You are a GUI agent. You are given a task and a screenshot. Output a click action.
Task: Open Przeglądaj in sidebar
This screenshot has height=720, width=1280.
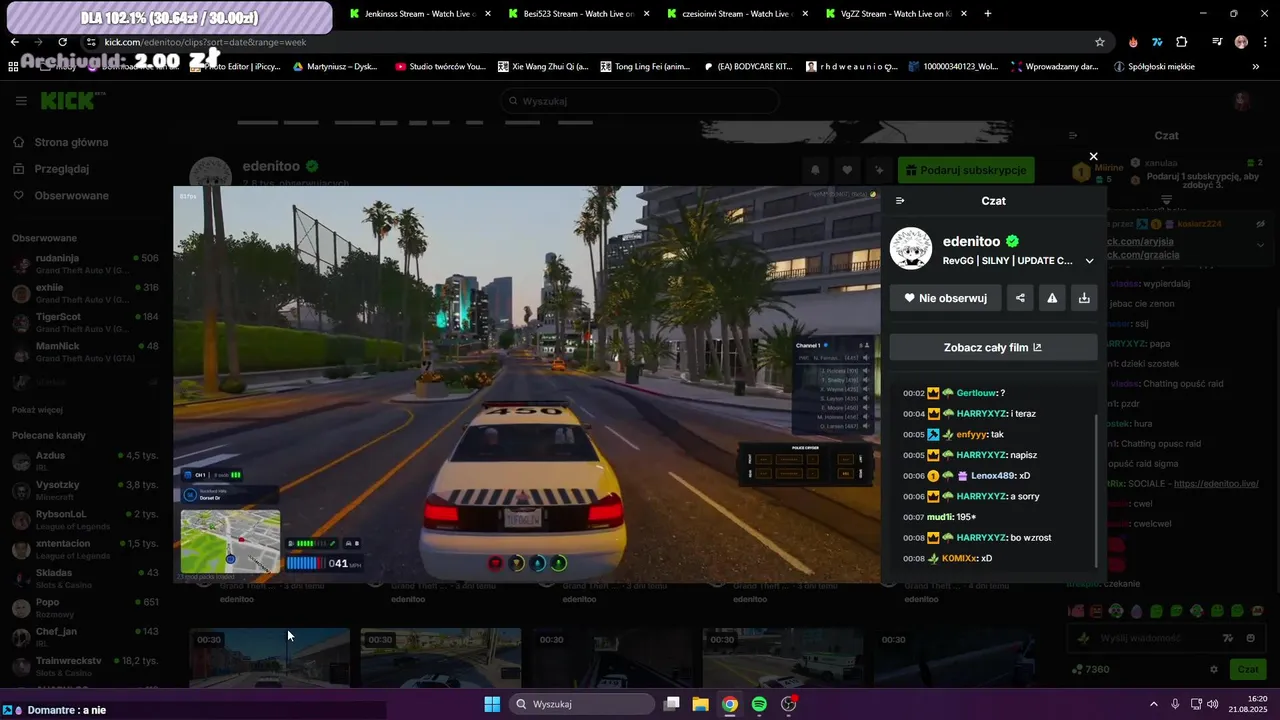(x=62, y=169)
